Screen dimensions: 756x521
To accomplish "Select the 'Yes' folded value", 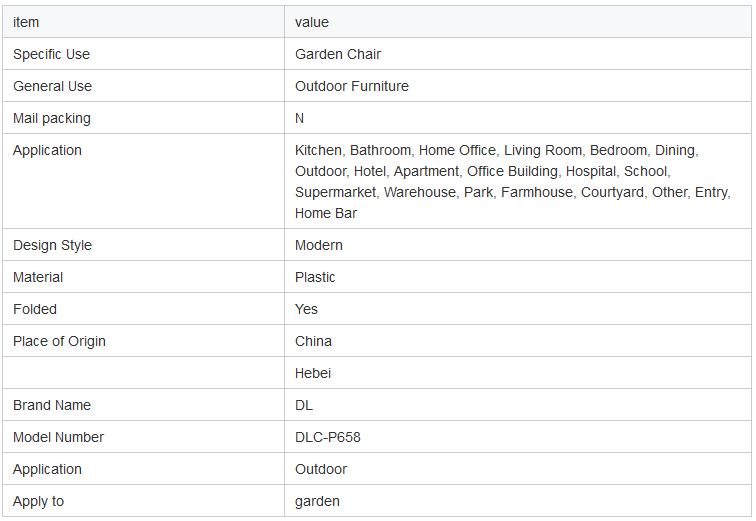I will (x=306, y=309).
